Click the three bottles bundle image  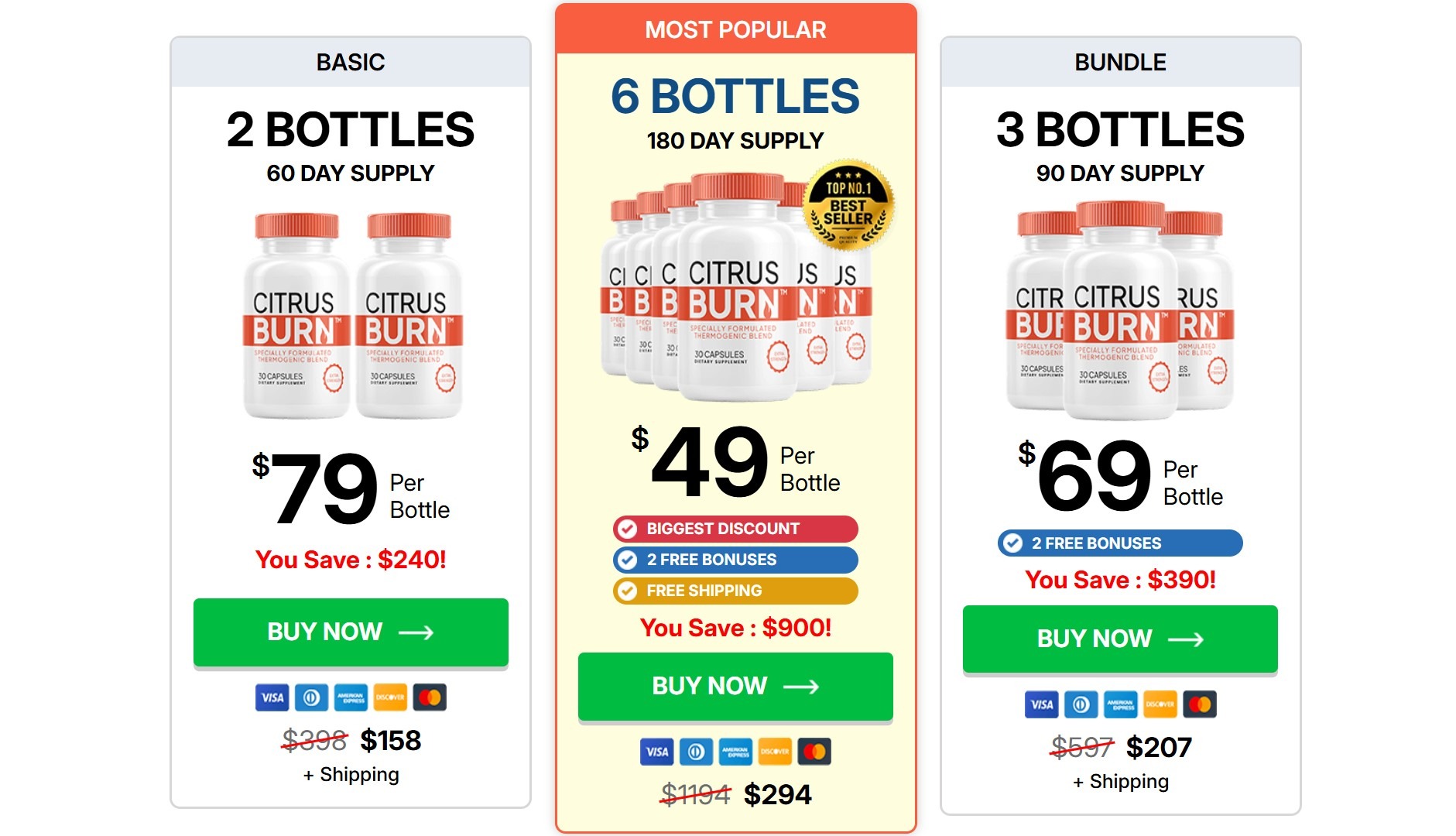pos(1119,310)
